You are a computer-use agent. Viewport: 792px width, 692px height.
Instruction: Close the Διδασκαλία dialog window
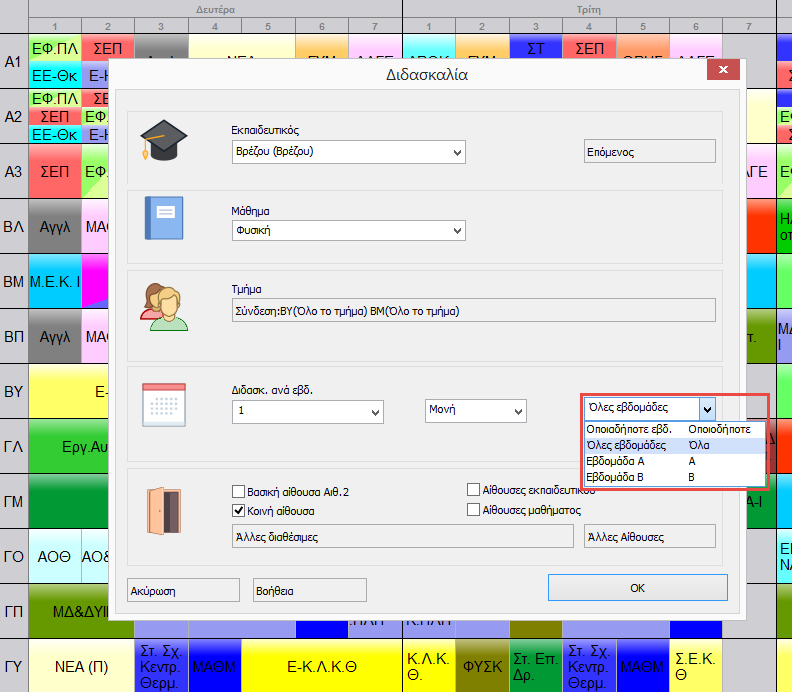click(716, 72)
